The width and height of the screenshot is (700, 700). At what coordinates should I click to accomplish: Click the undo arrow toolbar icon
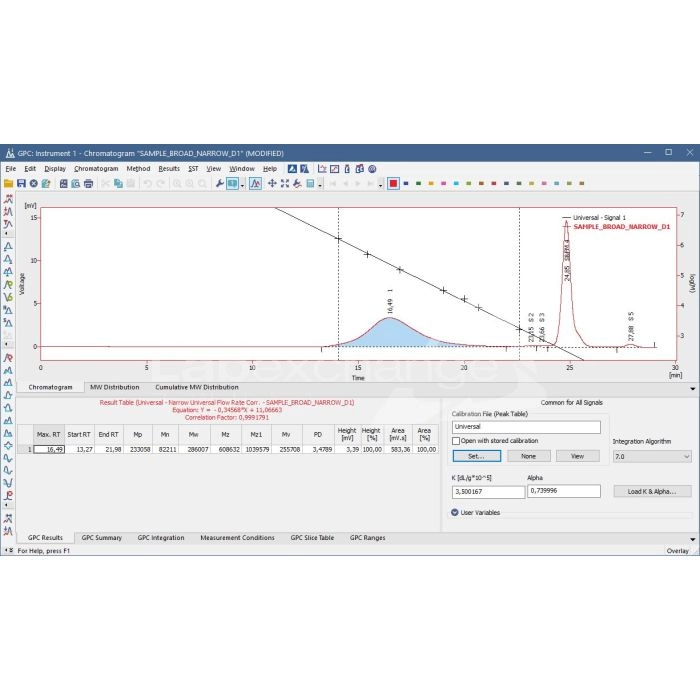[x=147, y=183]
